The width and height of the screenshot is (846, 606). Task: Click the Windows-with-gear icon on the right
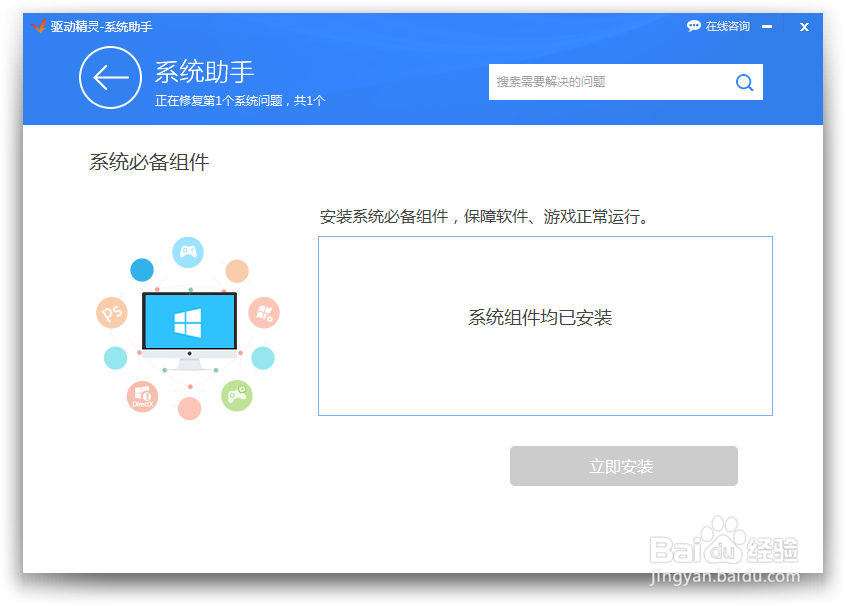(265, 311)
